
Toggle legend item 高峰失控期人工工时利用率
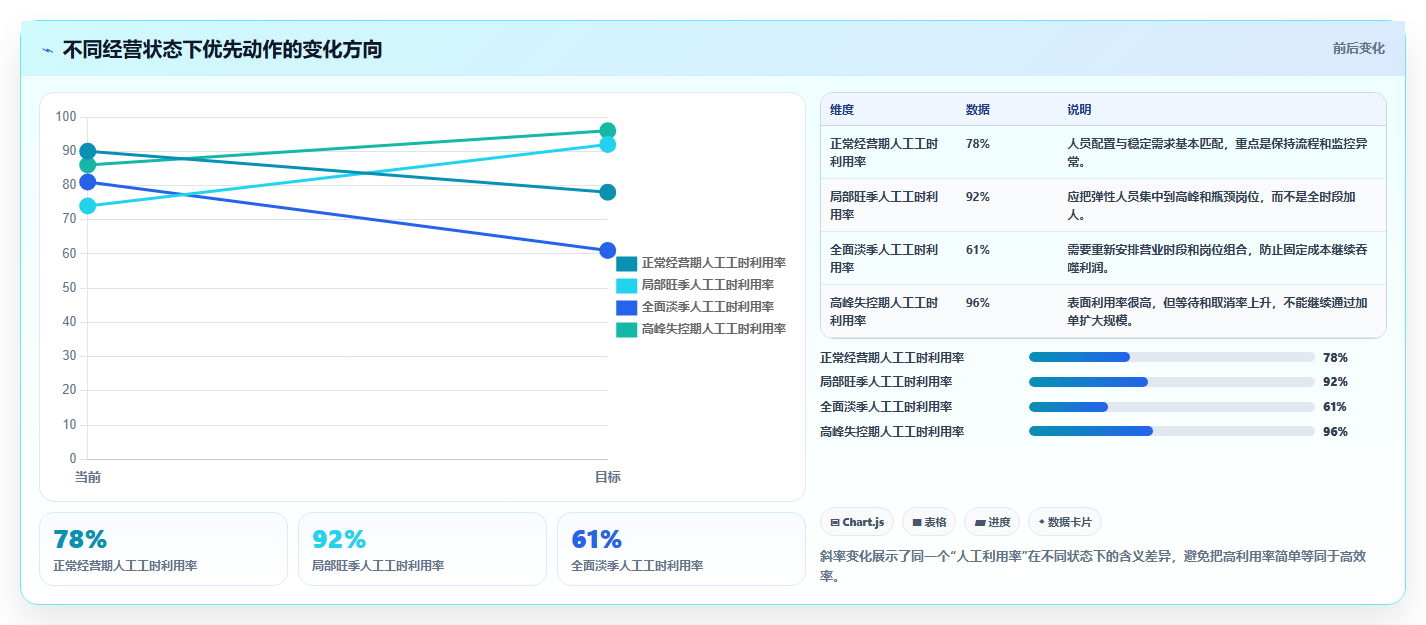[701, 329]
